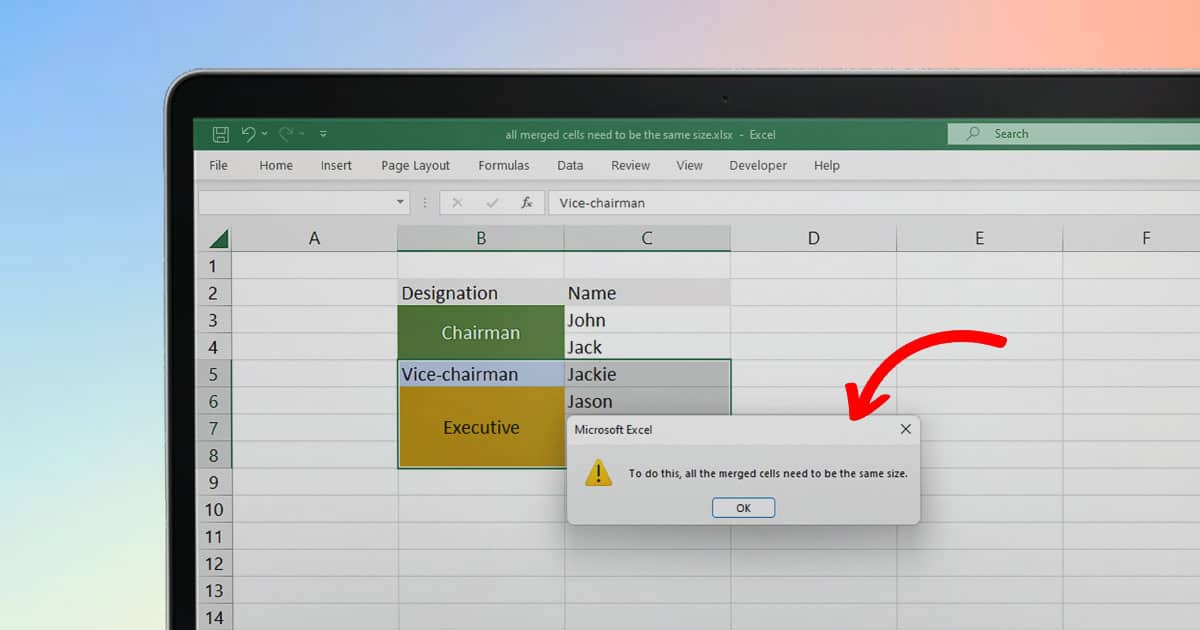The image size is (1200, 630).
Task: Click the Redo arrow icon
Action: [285, 134]
